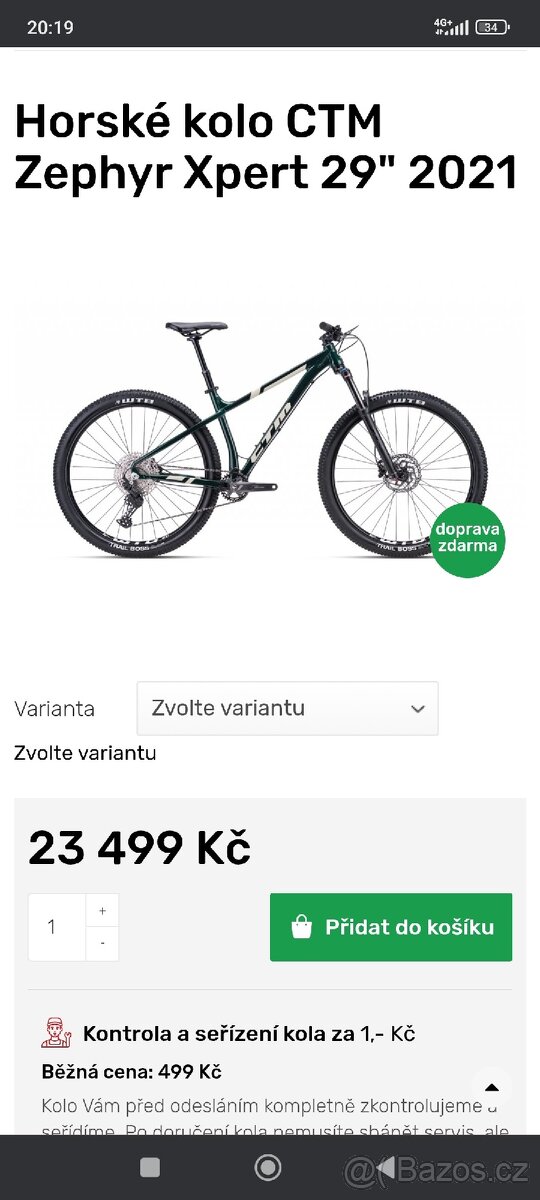Tap the shopping bag icon in cart button
This screenshot has width=540, height=1200.
[302, 927]
